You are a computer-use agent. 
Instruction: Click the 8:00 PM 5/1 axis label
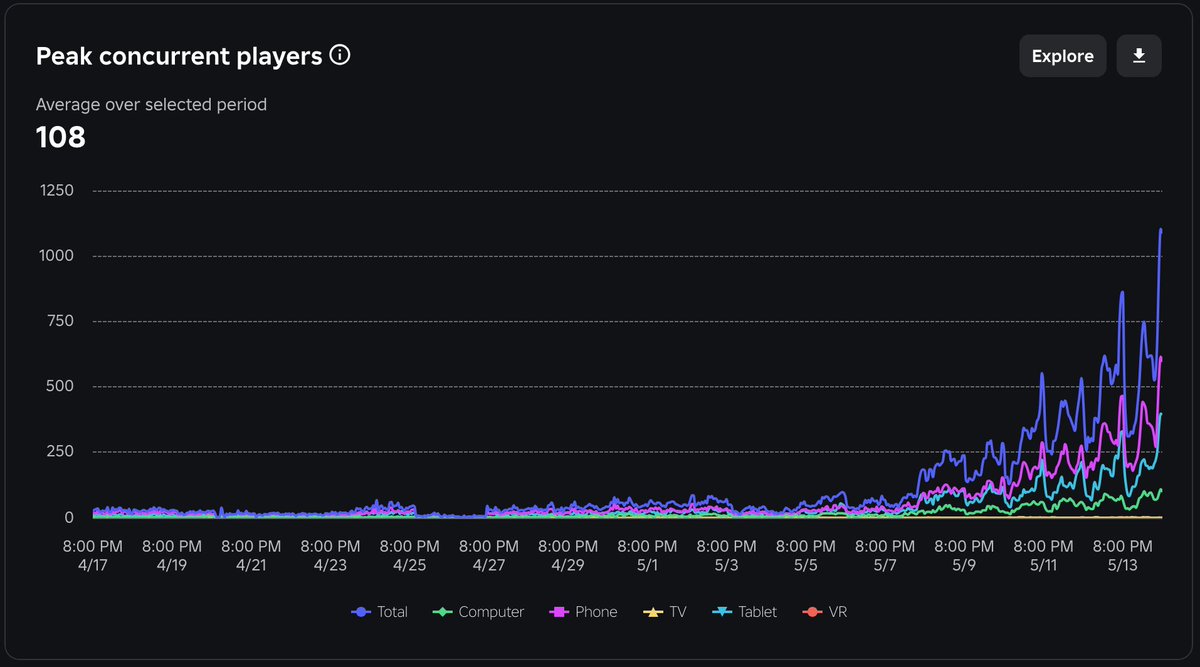point(647,556)
